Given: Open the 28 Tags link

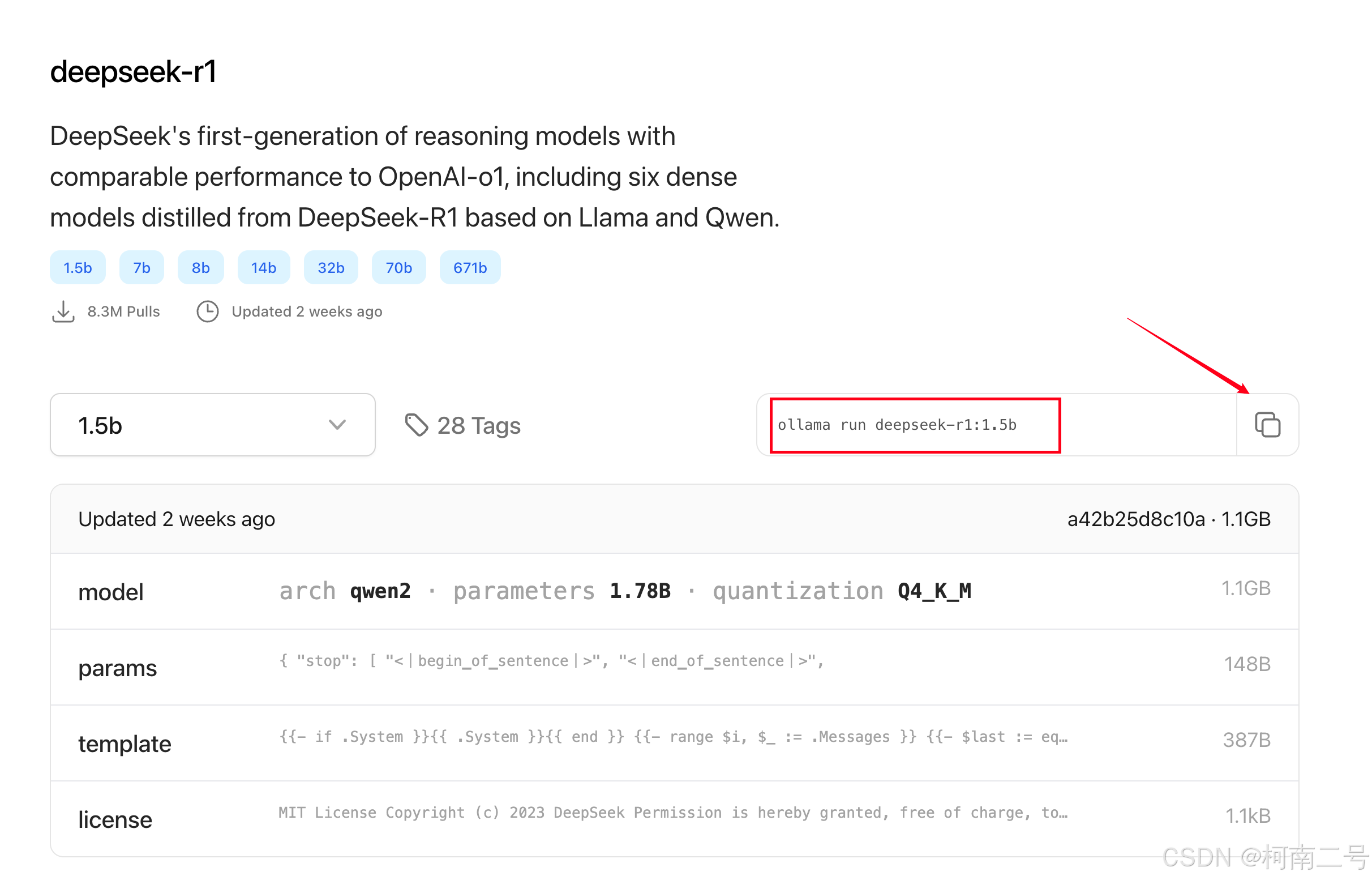Looking at the screenshot, I should (x=478, y=426).
